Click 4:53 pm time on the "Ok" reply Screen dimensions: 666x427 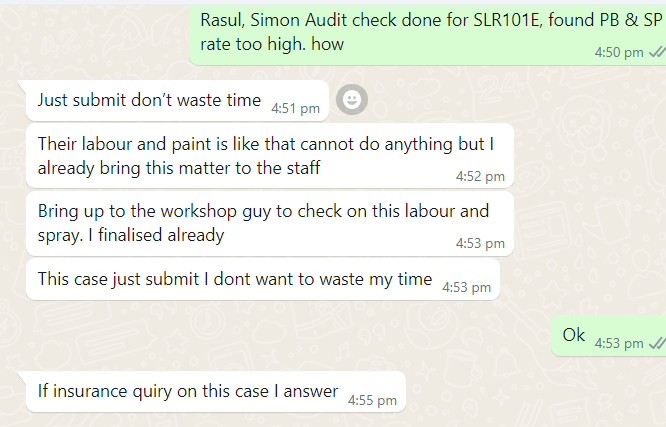pos(619,343)
